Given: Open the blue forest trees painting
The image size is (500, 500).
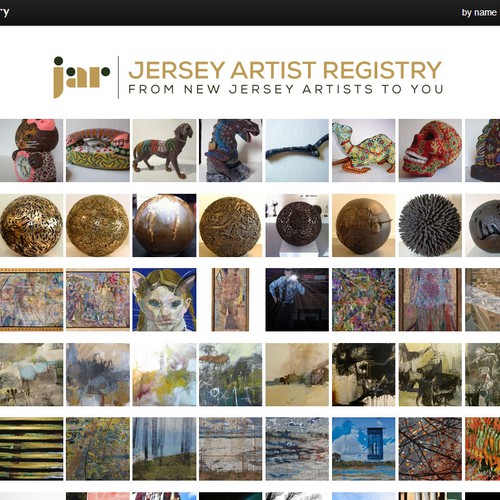Looking at the screenshot, I should click(164, 449).
